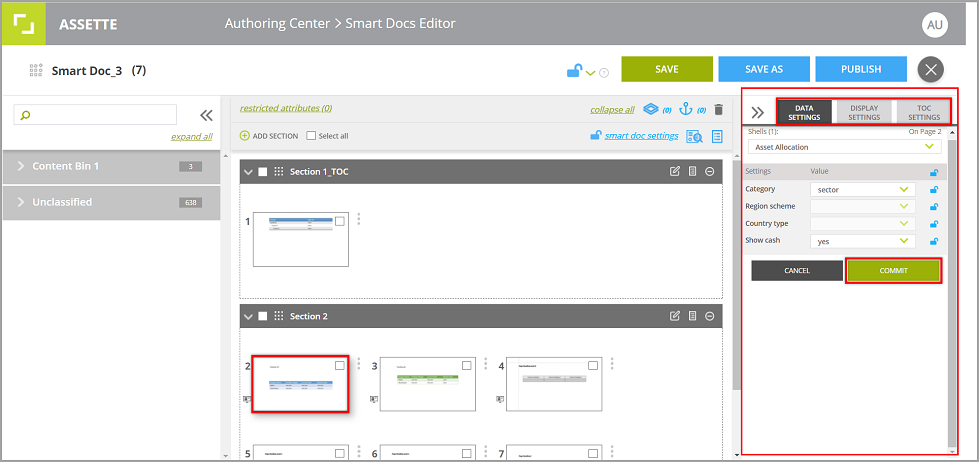Click the page icon in Section 2 header
979x462 pixels.
(692, 316)
